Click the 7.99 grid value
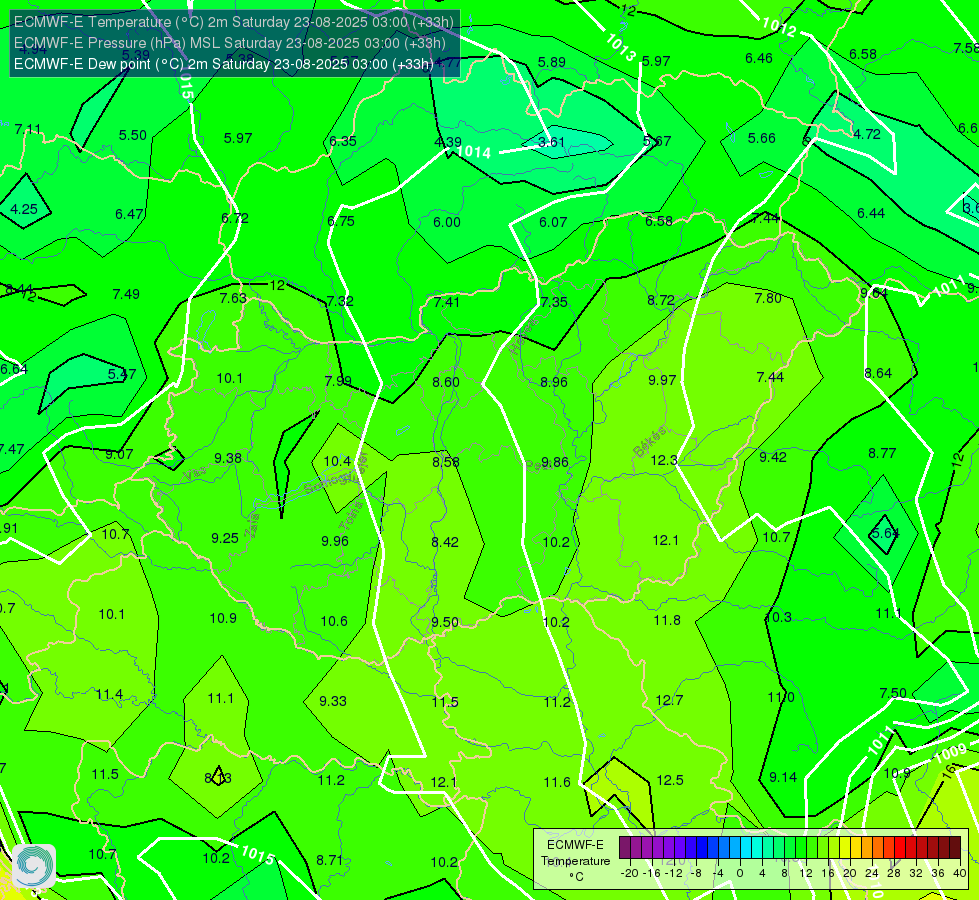 338,381
